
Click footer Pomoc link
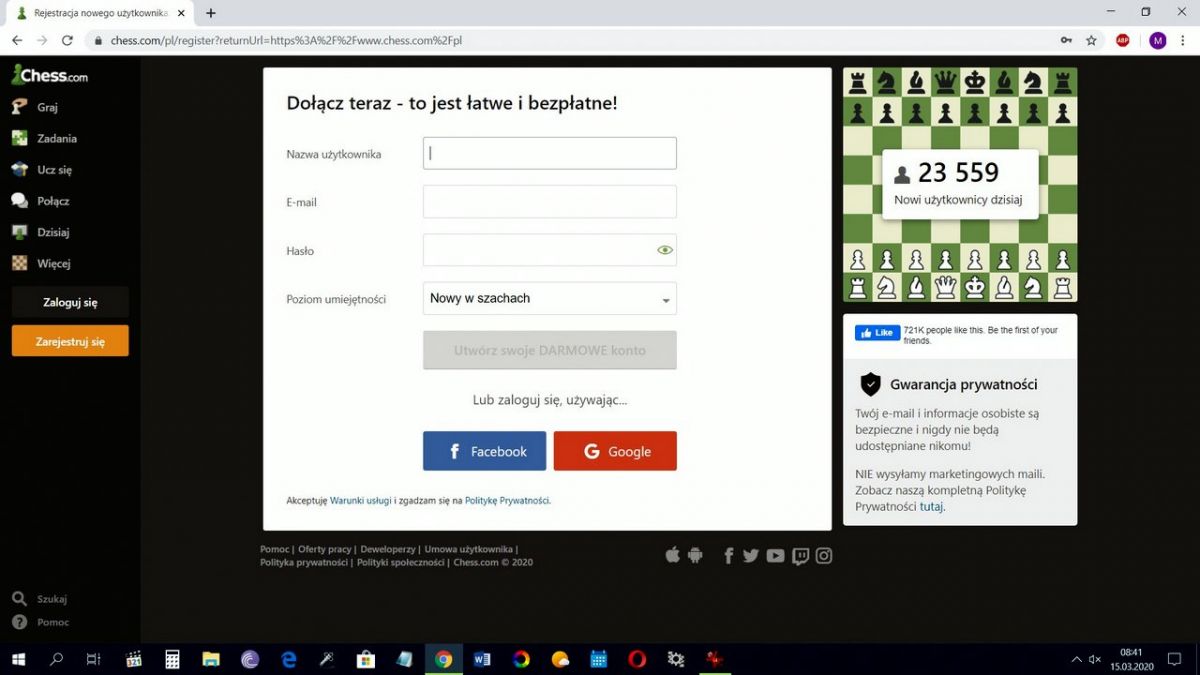point(274,549)
